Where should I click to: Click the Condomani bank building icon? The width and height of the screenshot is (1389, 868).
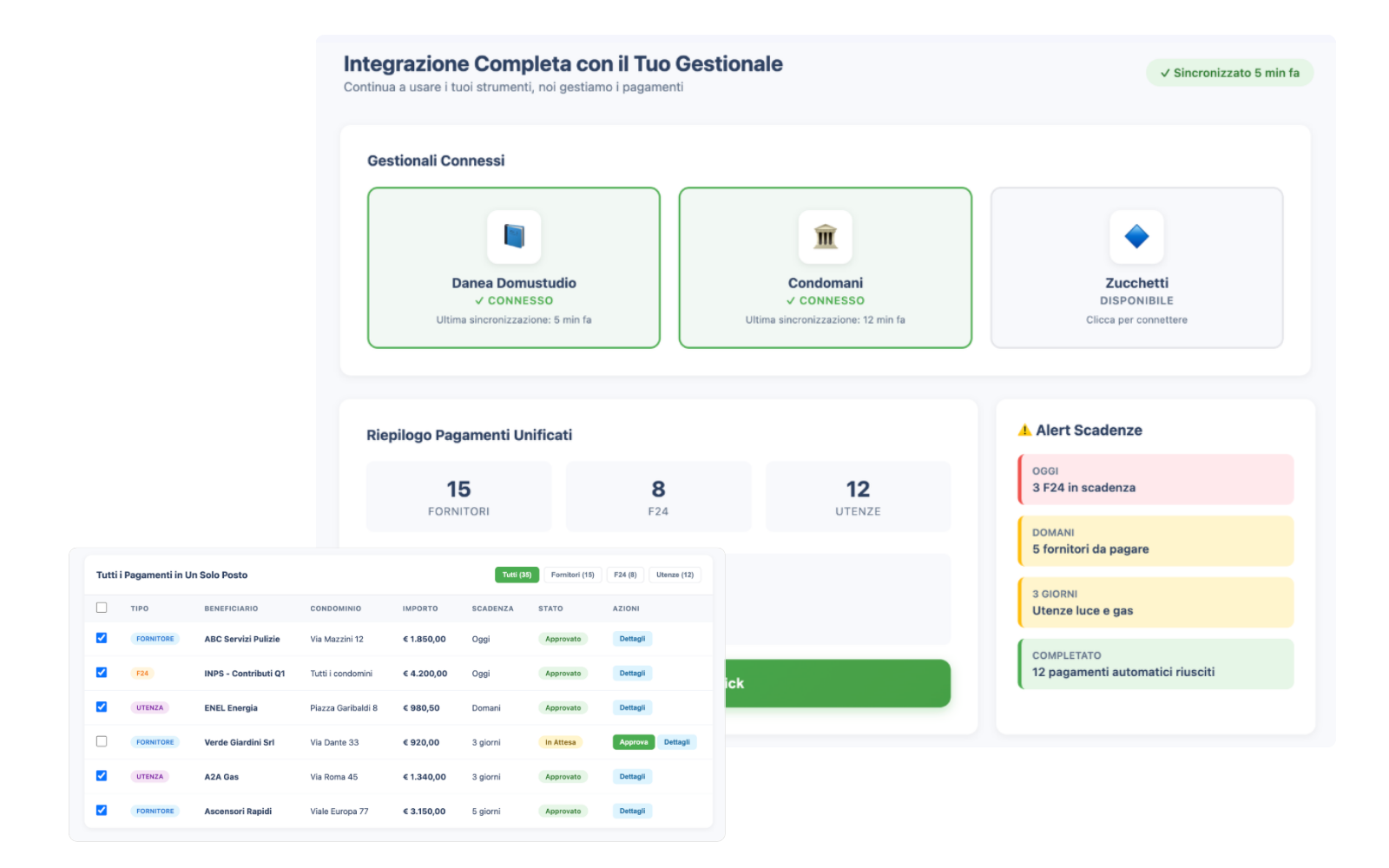pyautogui.click(x=825, y=236)
